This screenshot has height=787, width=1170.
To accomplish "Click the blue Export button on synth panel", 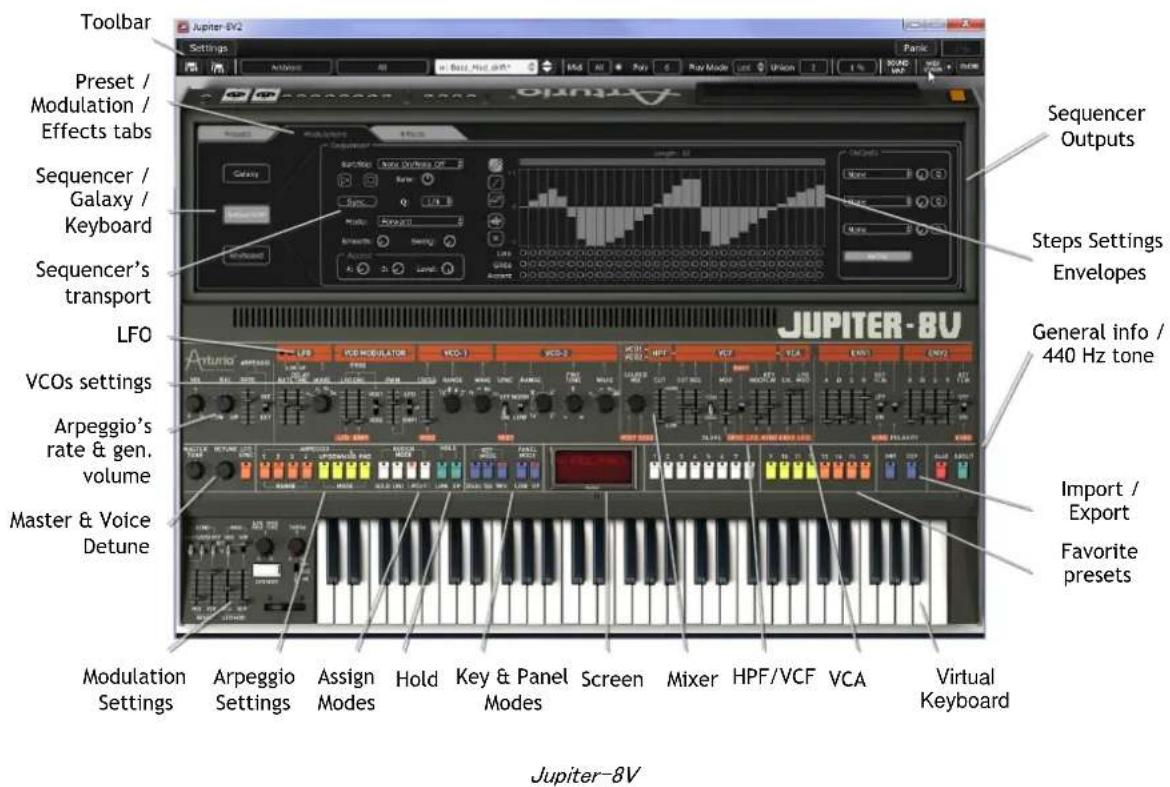I will tap(911, 470).
